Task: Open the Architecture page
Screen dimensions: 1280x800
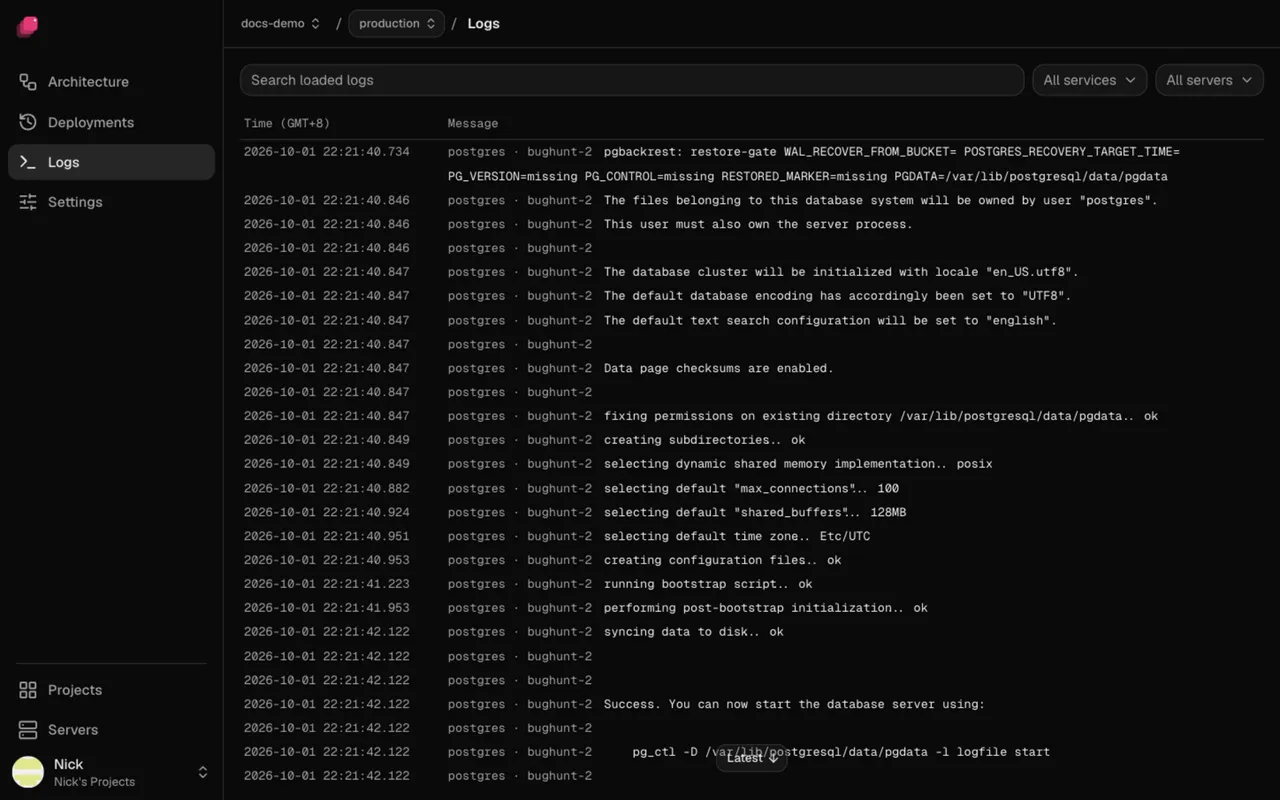Action: [x=111, y=82]
